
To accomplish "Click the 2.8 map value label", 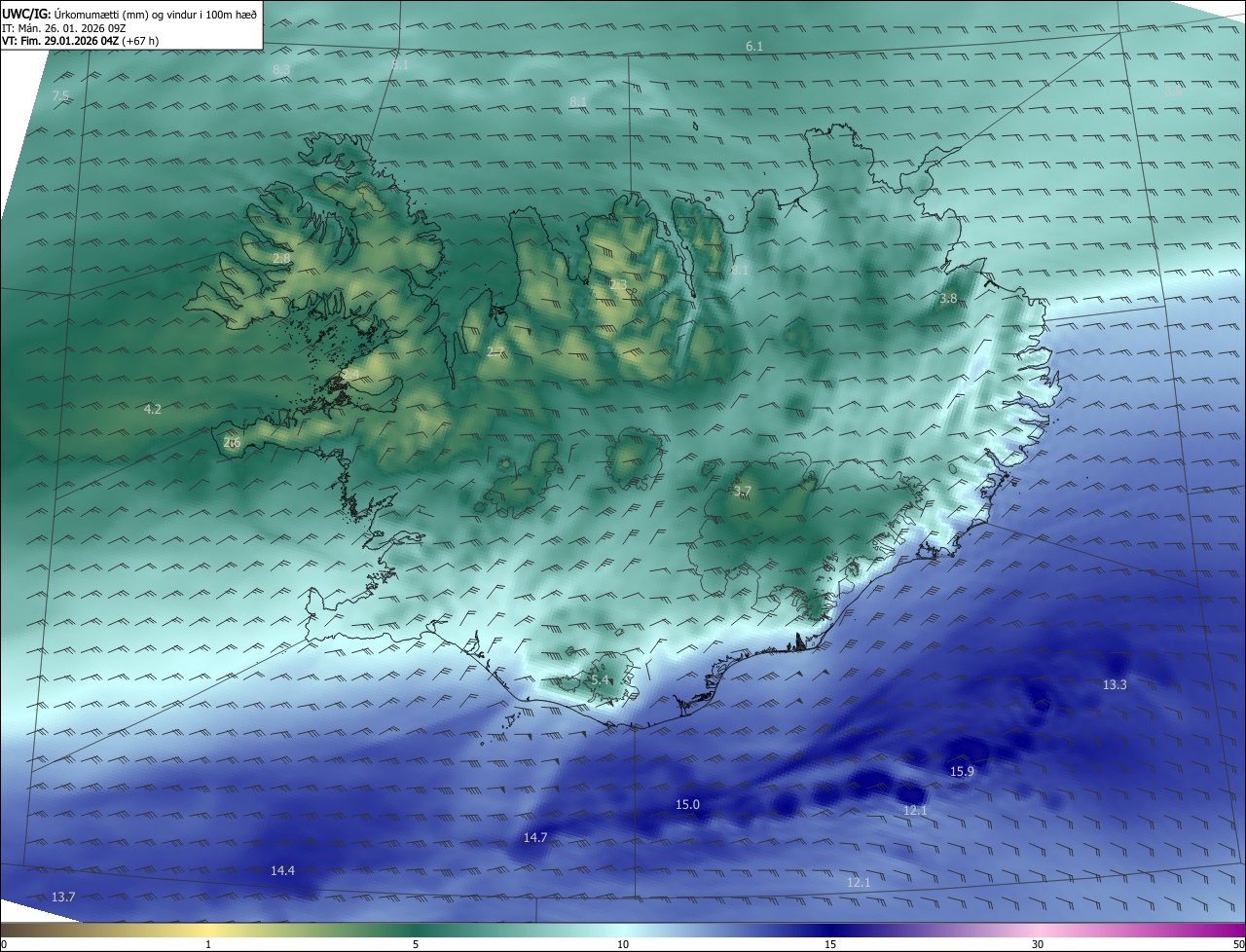I will coord(281,258).
